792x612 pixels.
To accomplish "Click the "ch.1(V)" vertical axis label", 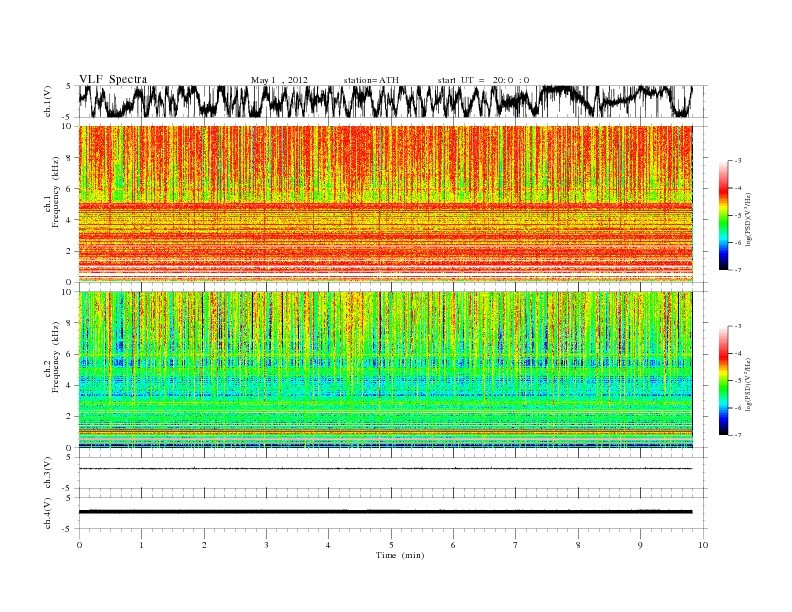I will (48, 101).
